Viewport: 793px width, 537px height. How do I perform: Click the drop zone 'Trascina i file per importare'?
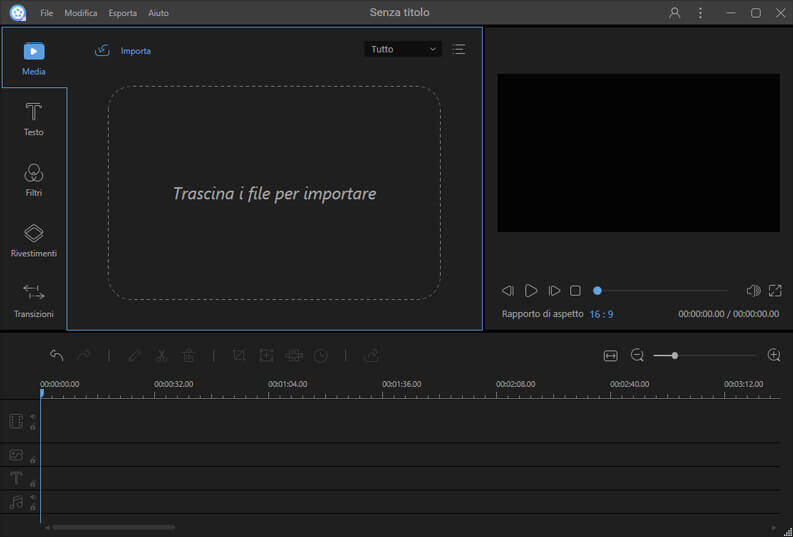tap(275, 193)
